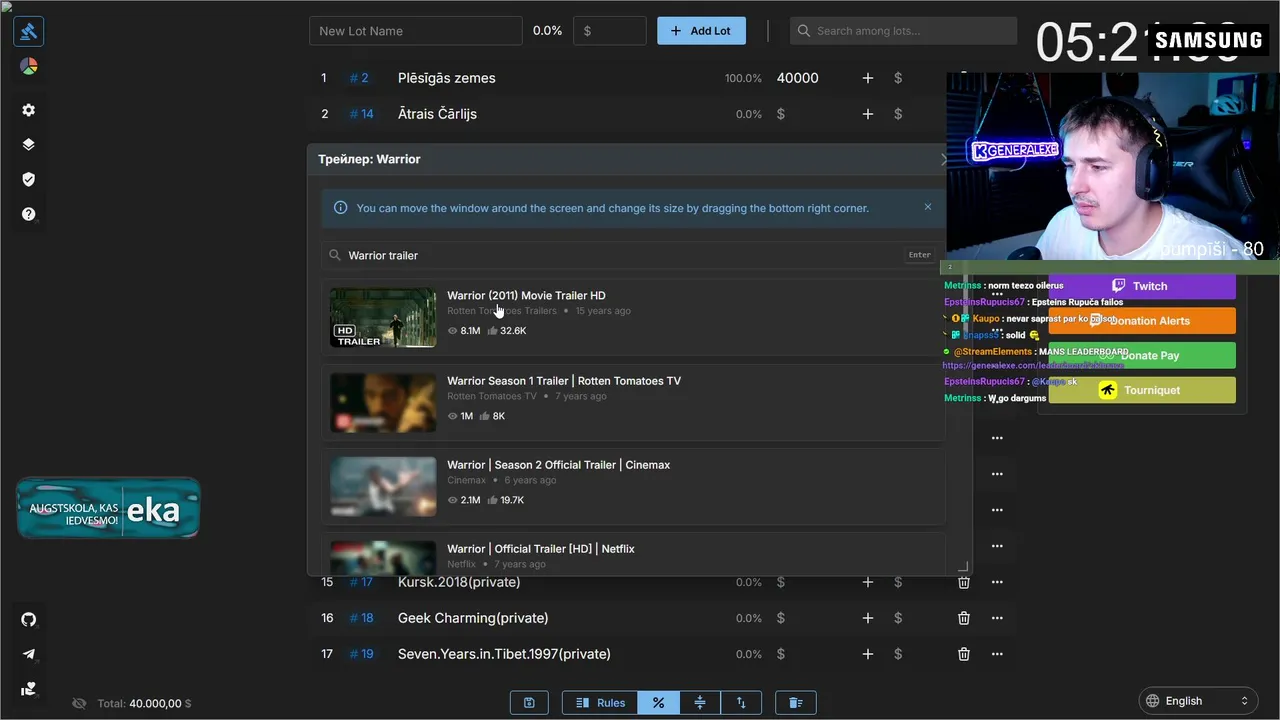Click the eka banner on the left
This screenshot has height=720, width=1280.
tap(108, 508)
